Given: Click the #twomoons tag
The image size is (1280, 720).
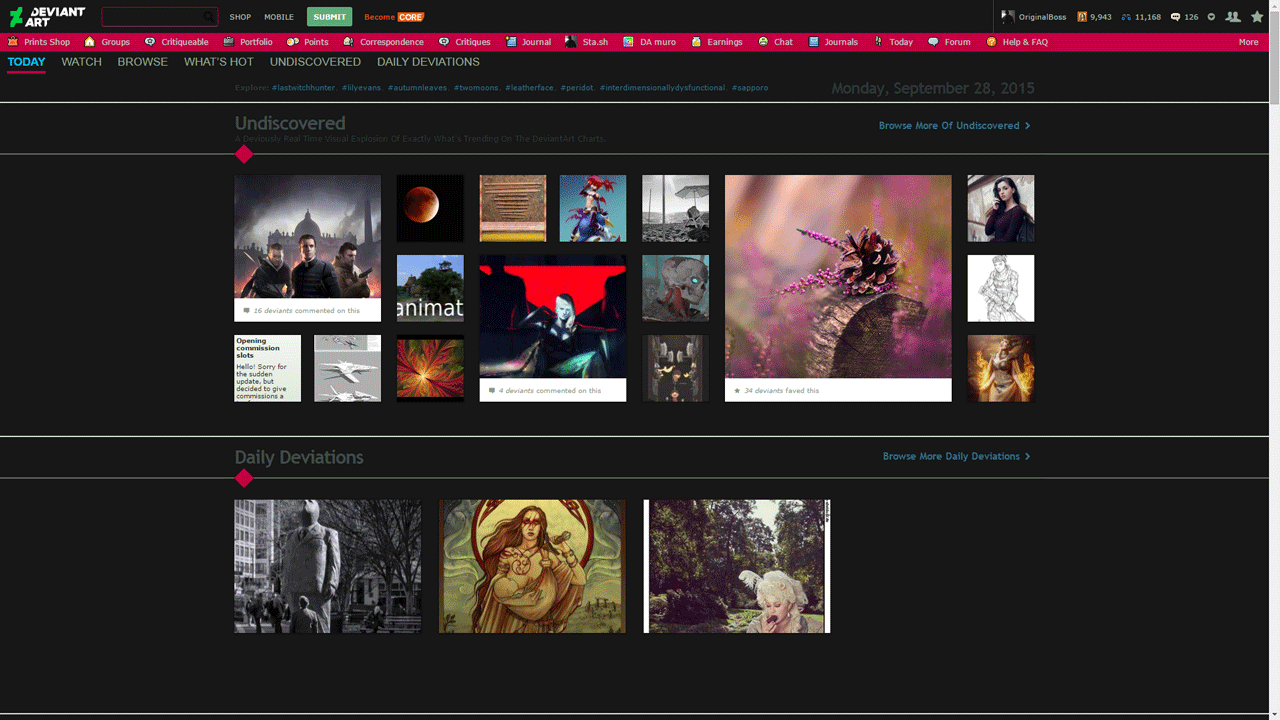Looking at the screenshot, I should [x=476, y=88].
